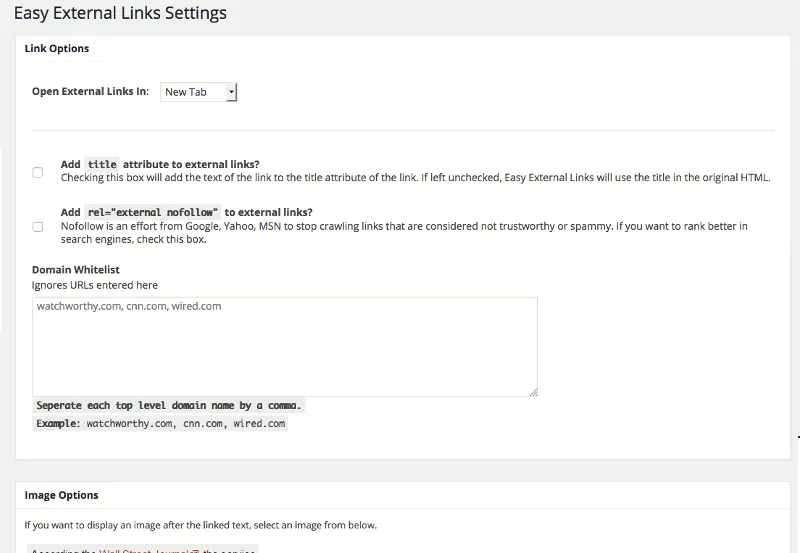This screenshot has height=553, width=800.
Task: Click the 'Link Options' section header
Action: (x=57, y=48)
